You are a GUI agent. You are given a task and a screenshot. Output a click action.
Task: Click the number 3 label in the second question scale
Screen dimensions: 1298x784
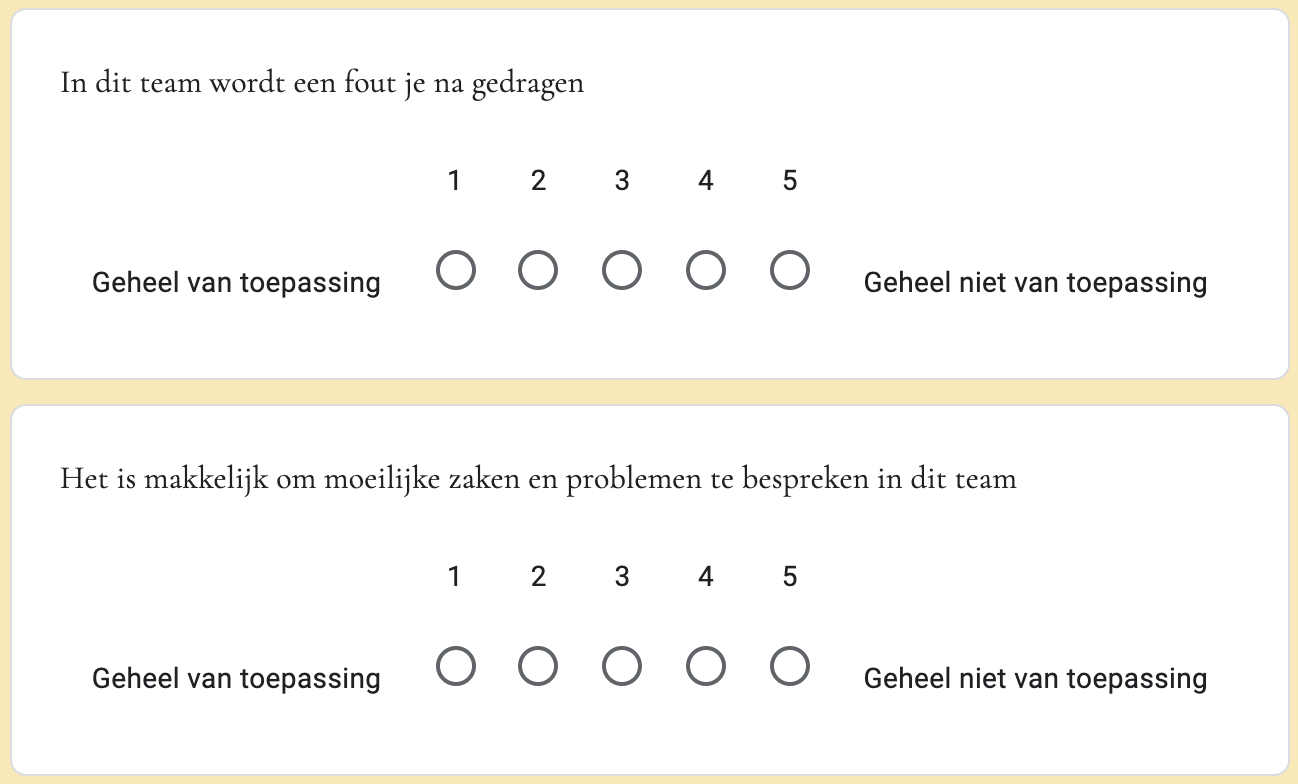(622, 577)
